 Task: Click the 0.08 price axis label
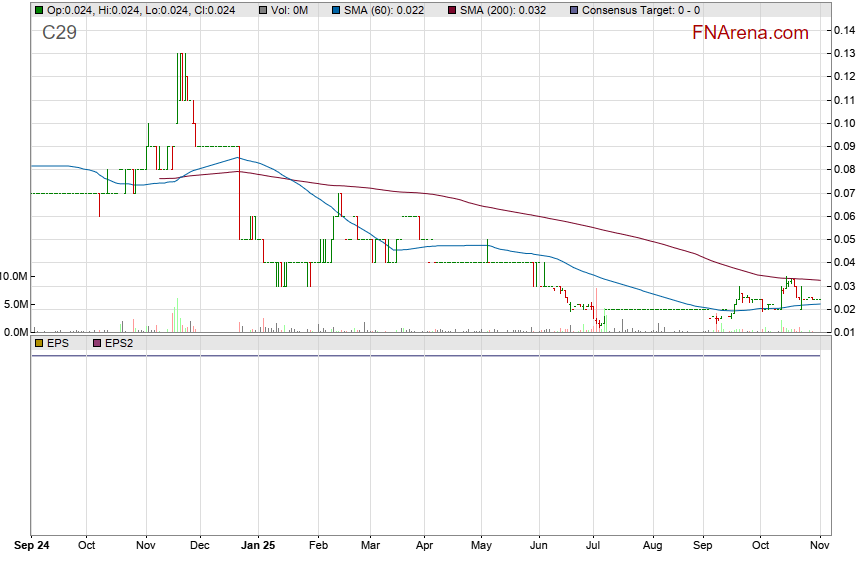842,170
